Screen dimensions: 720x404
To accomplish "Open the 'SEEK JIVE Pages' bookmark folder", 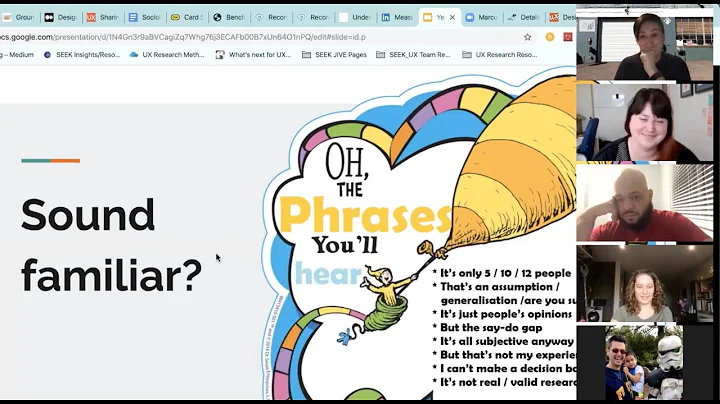I will pyautogui.click(x=334, y=55).
